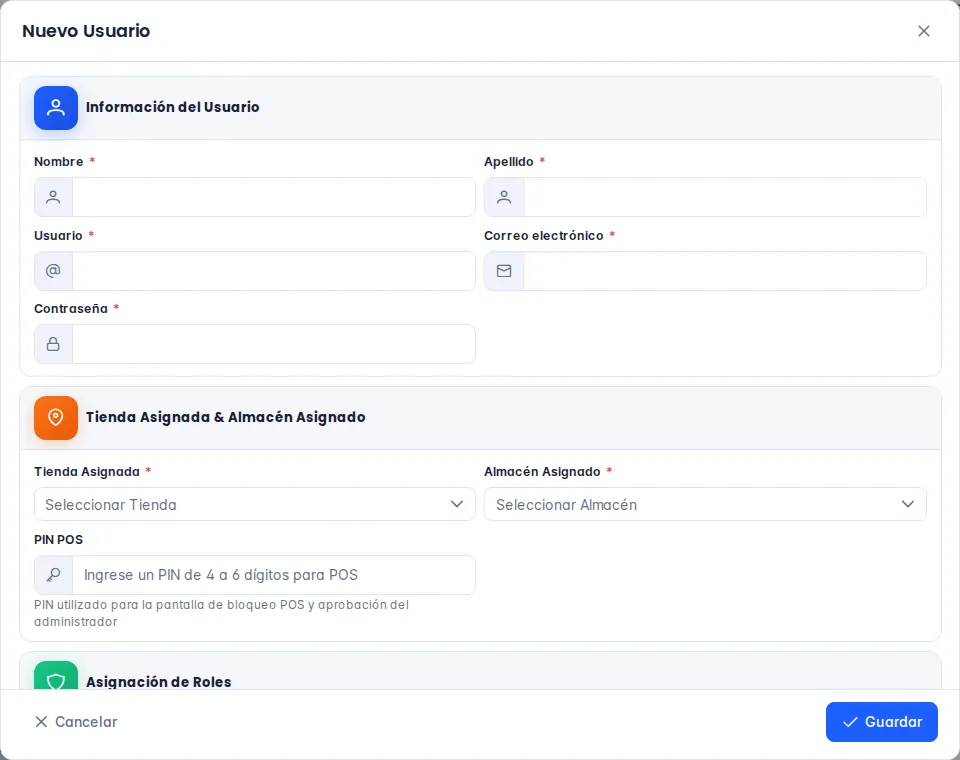Click the Tienda Asignada field label
This screenshot has width=960, height=760.
coord(87,472)
